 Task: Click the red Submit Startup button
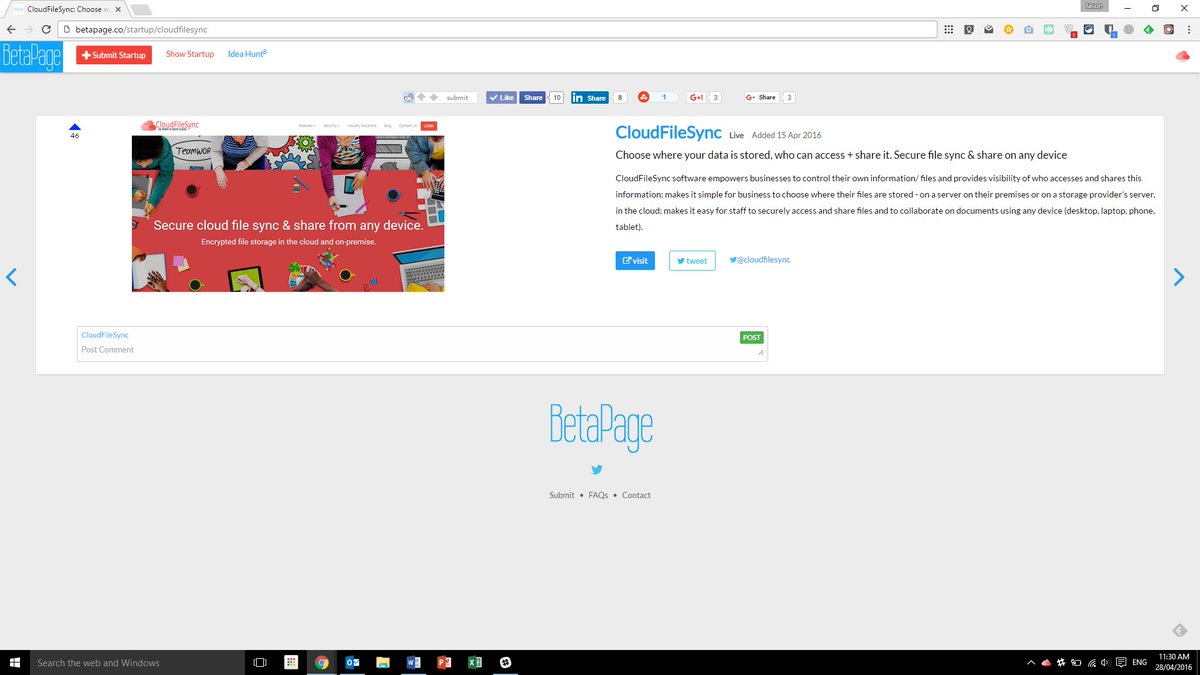point(112,54)
